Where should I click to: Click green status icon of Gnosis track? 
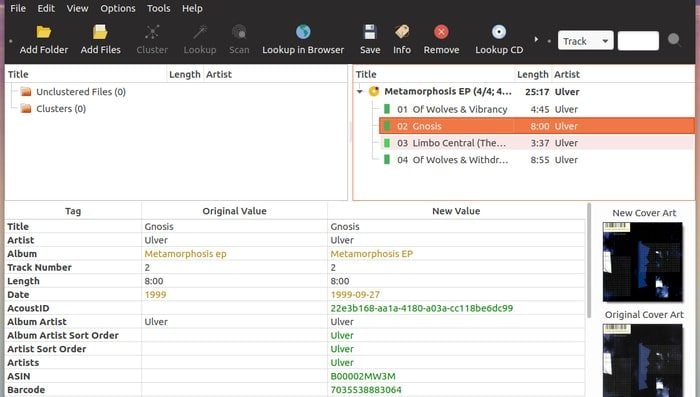pyautogui.click(x=387, y=126)
